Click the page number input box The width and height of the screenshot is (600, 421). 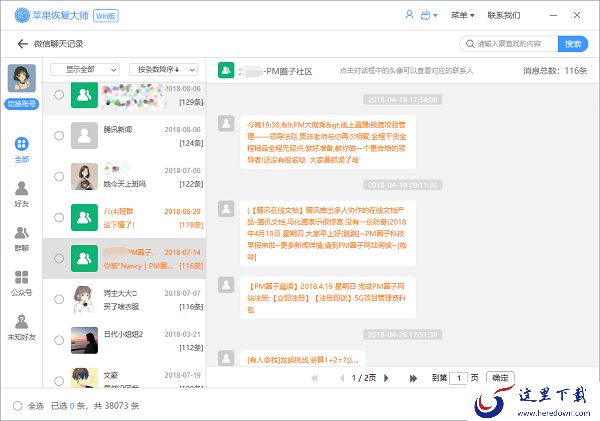point(459,378)
